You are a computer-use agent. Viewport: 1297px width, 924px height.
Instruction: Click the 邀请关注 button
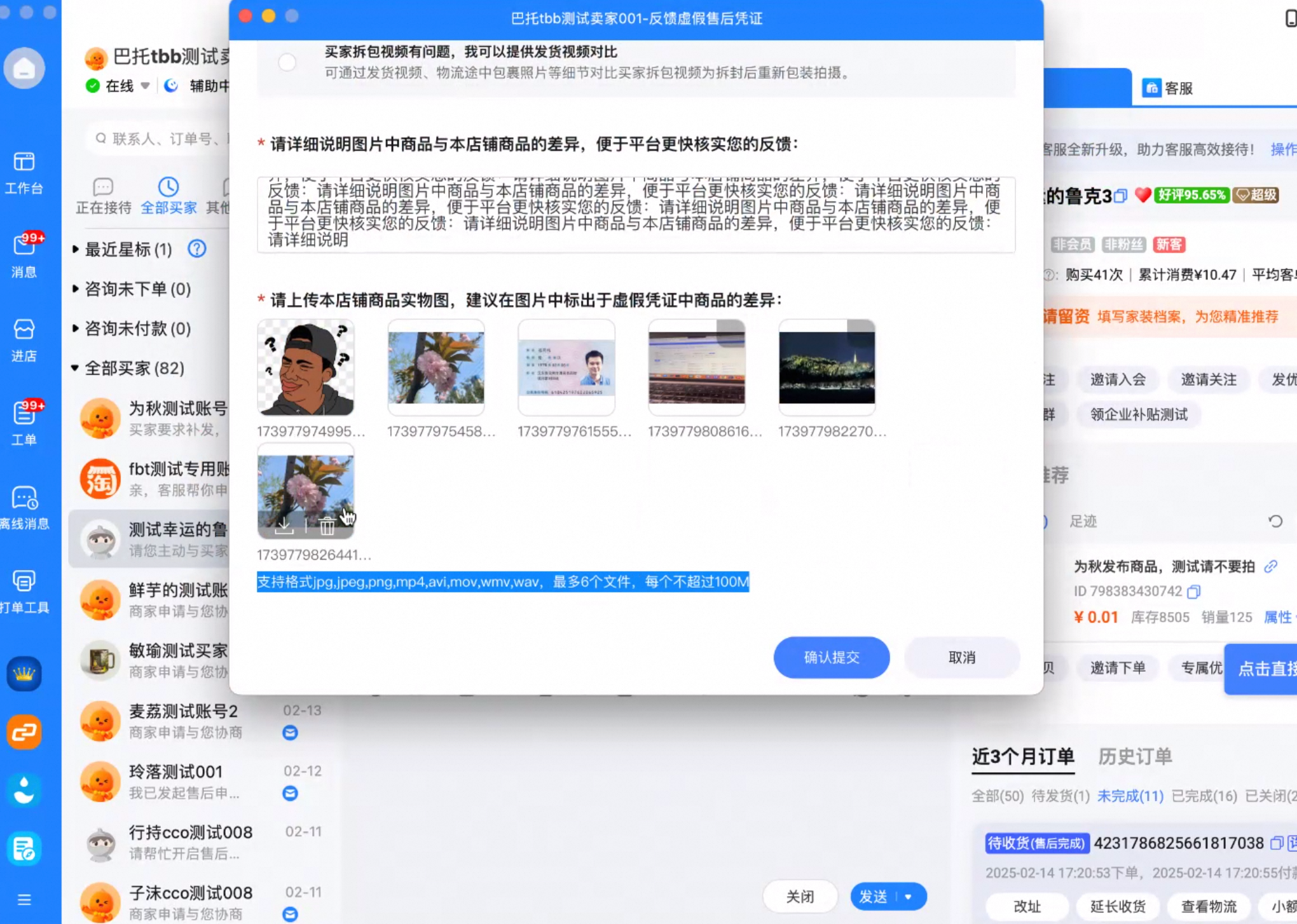click(x=1209, y=379)
